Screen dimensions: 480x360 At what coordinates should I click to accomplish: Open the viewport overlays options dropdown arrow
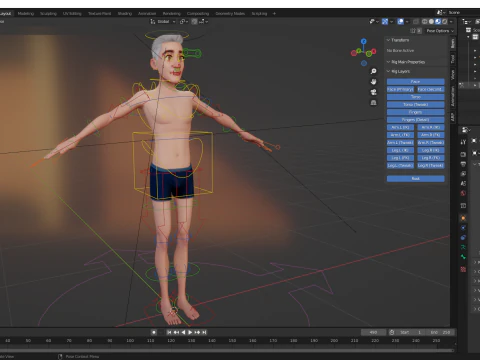click(407, 21)
